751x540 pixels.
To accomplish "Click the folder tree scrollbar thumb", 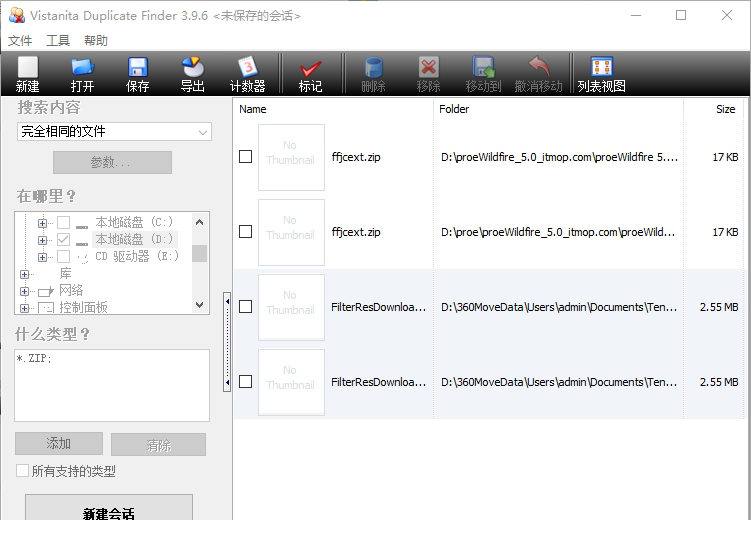I will coord(200,253).
